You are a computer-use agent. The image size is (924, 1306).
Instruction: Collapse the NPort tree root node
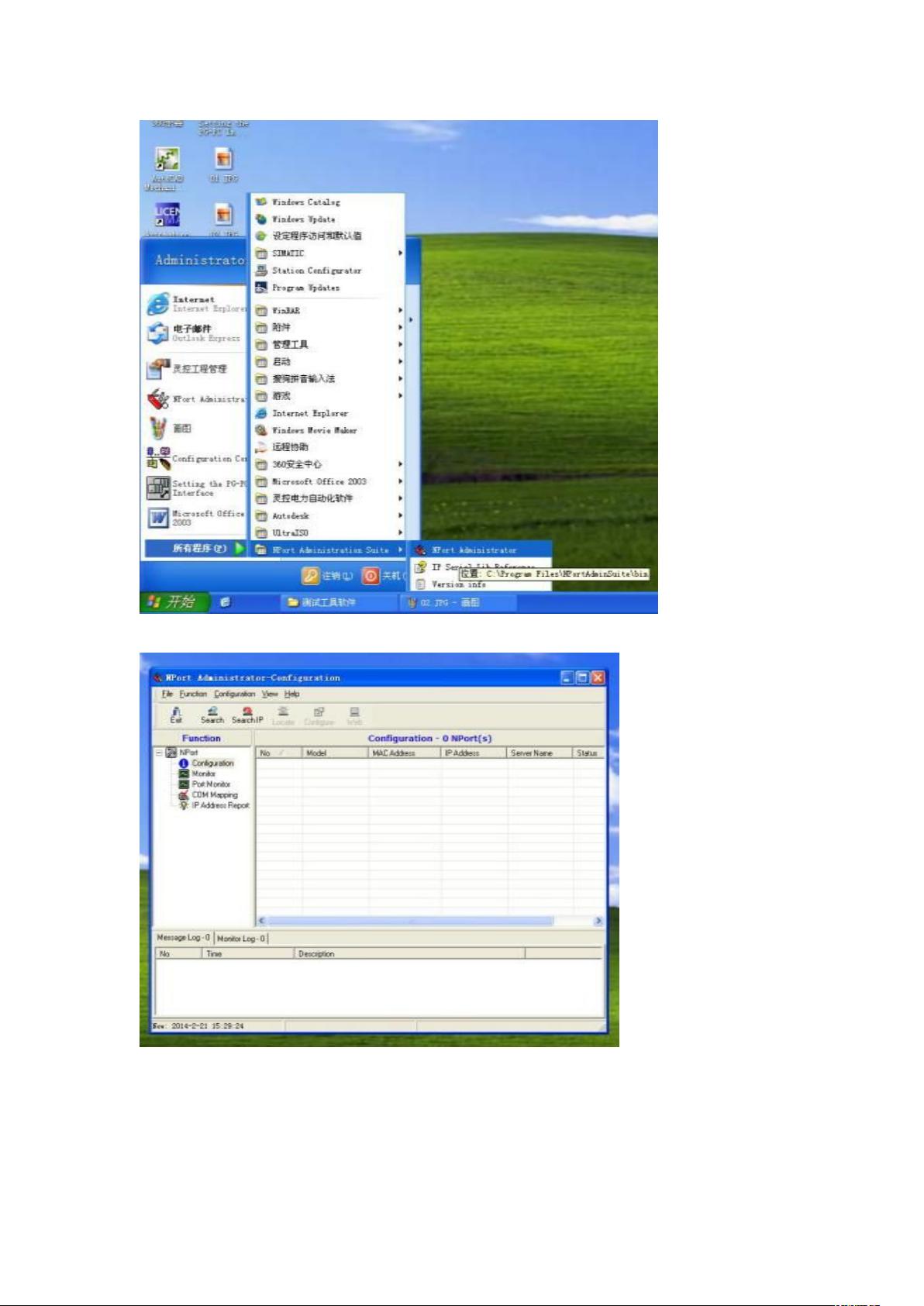tap(159, 753)
